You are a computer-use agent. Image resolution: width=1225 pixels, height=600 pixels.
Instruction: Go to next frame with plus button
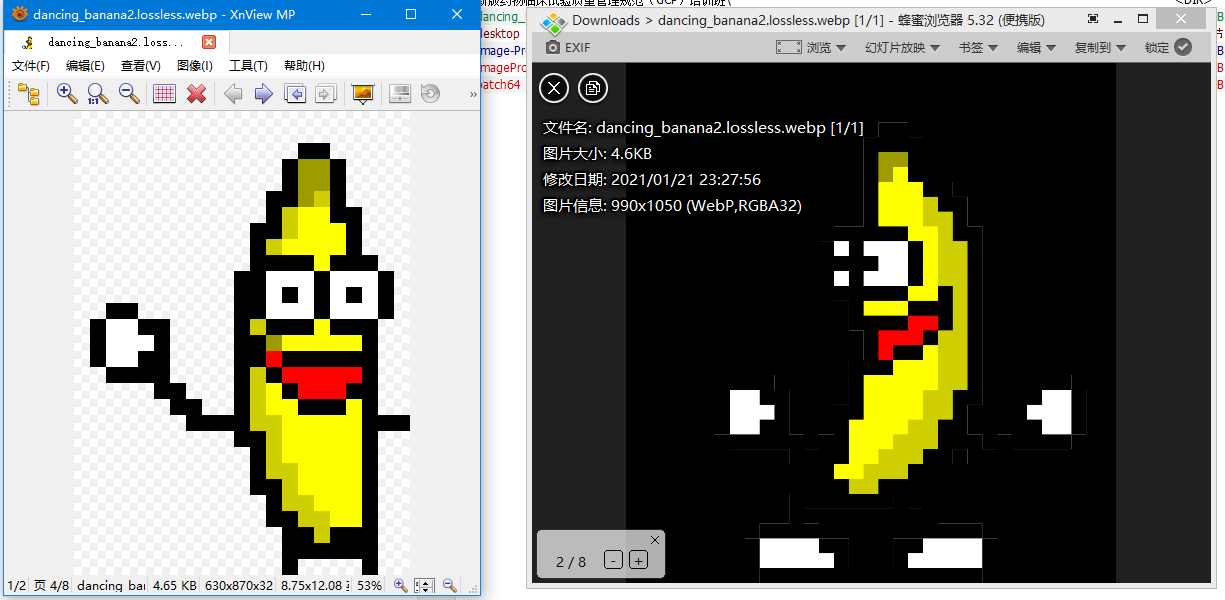pos(638,561)
